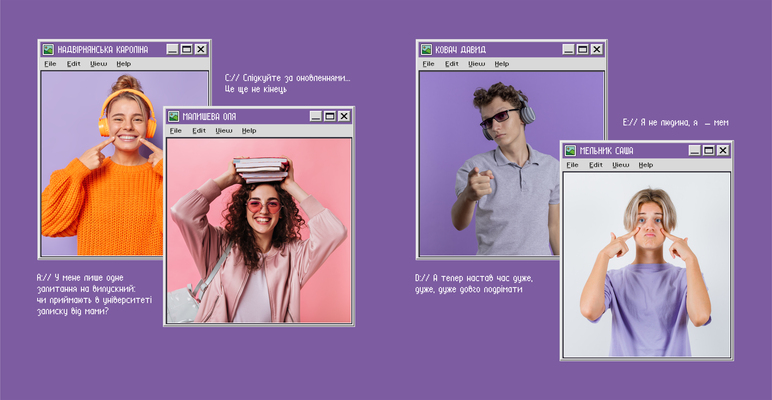Open Help menu in Ковач Давид window

tap(501, 64)
